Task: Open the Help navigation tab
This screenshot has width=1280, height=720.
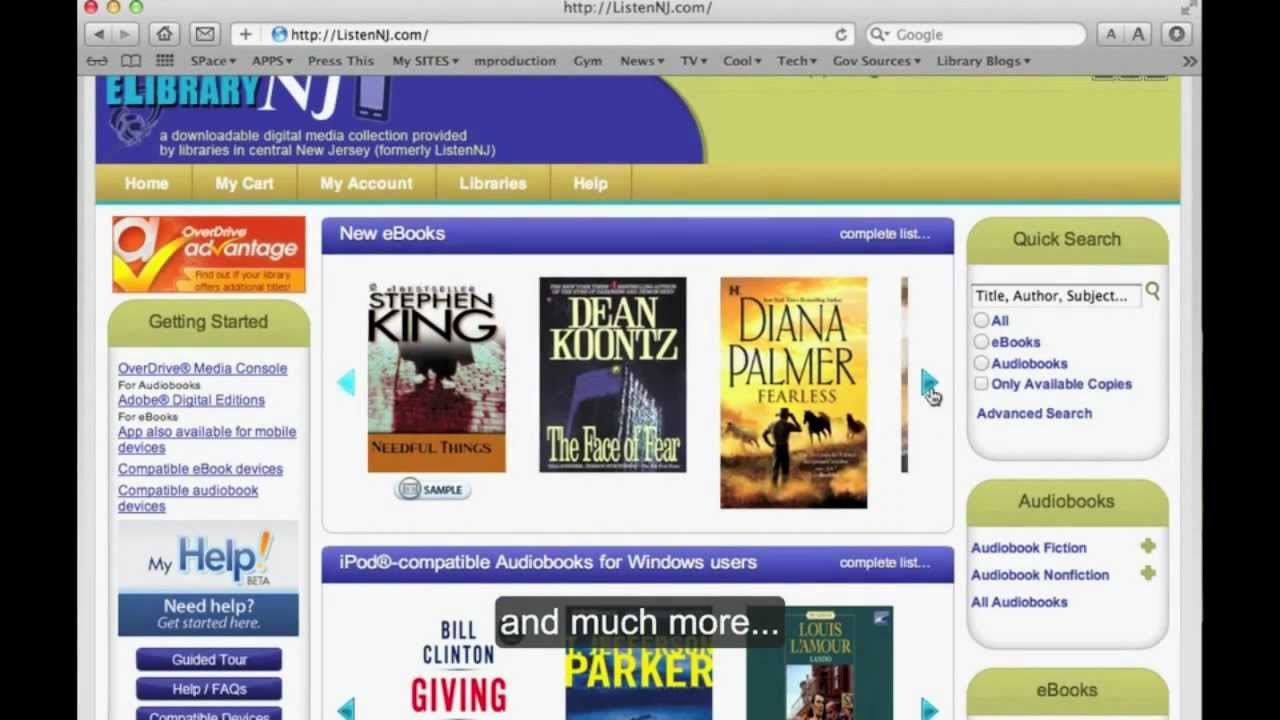Action: (x=590, y=183)
